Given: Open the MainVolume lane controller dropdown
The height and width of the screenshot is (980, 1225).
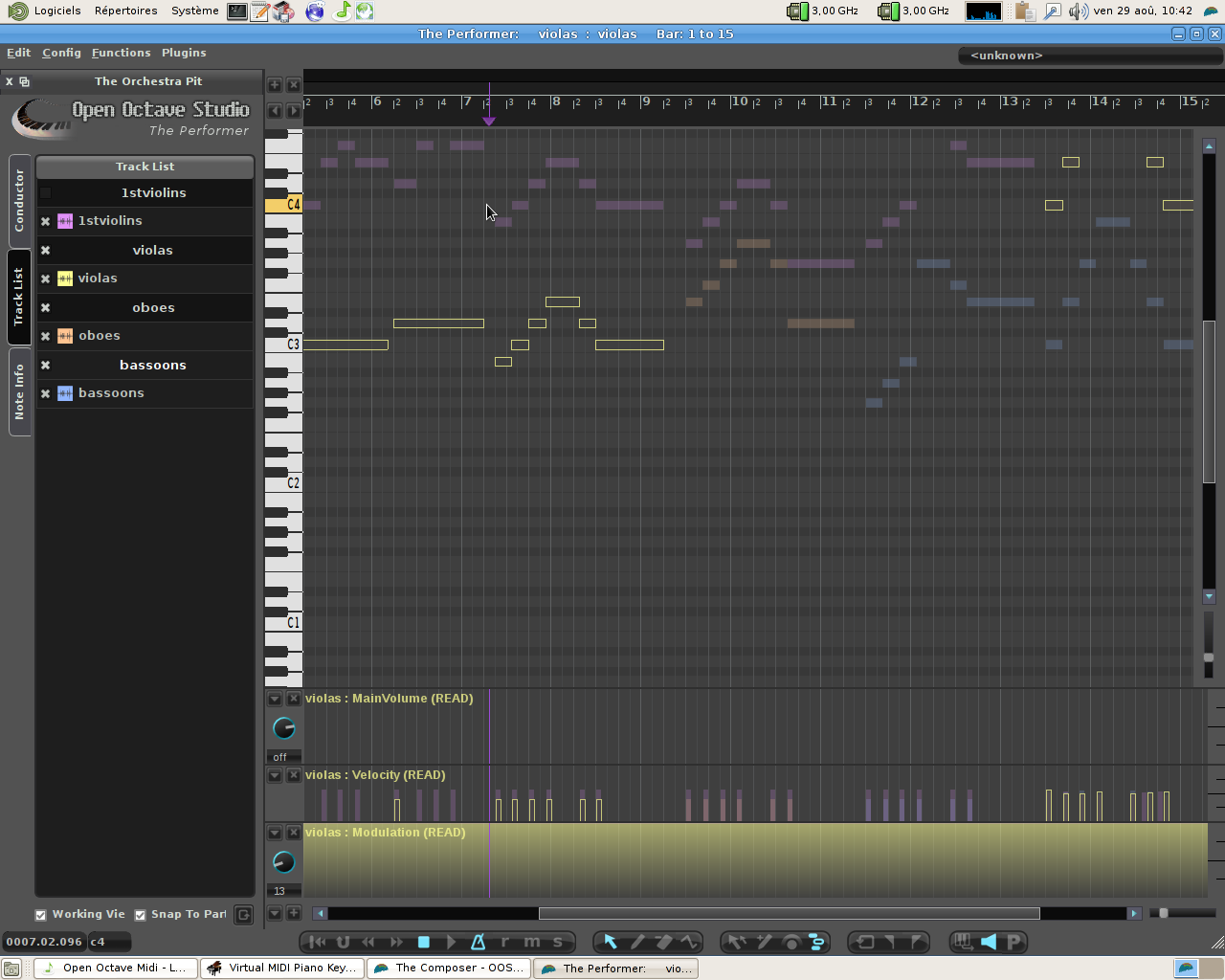Looking at the screenshot, I should point(275,699).
